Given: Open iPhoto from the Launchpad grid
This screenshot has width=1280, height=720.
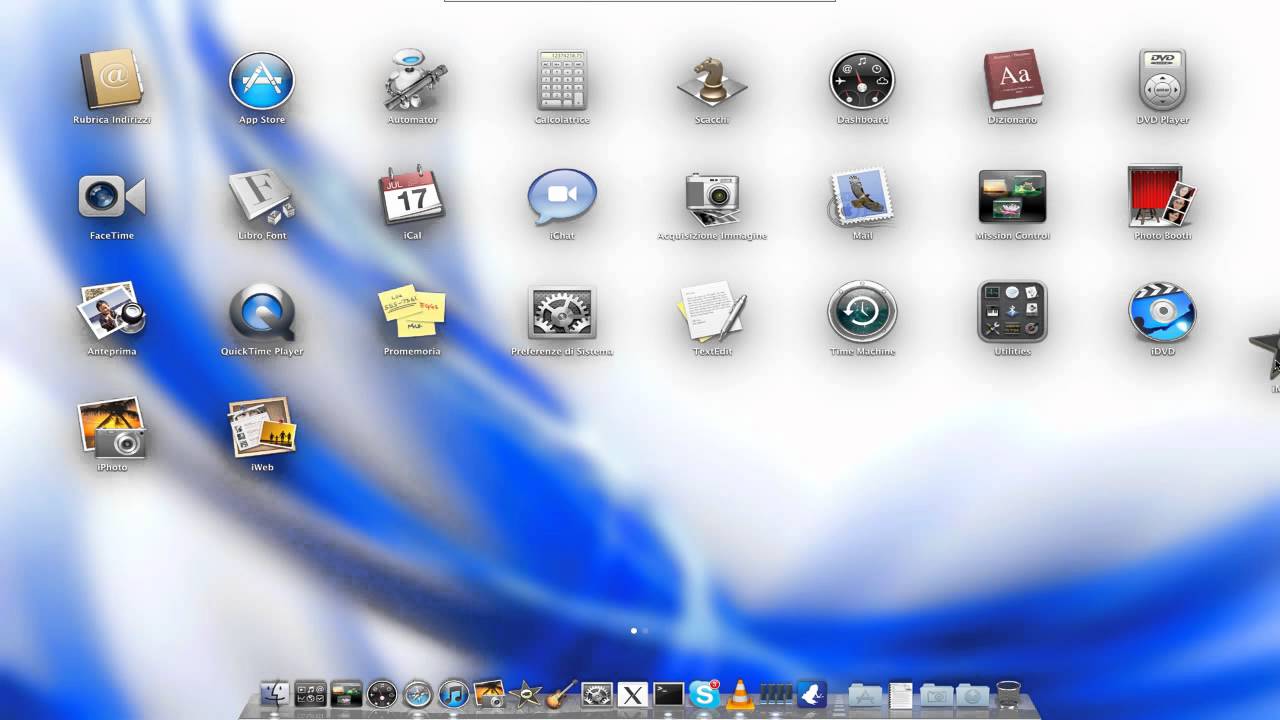Looking at the screenshot, I should 112,428.
